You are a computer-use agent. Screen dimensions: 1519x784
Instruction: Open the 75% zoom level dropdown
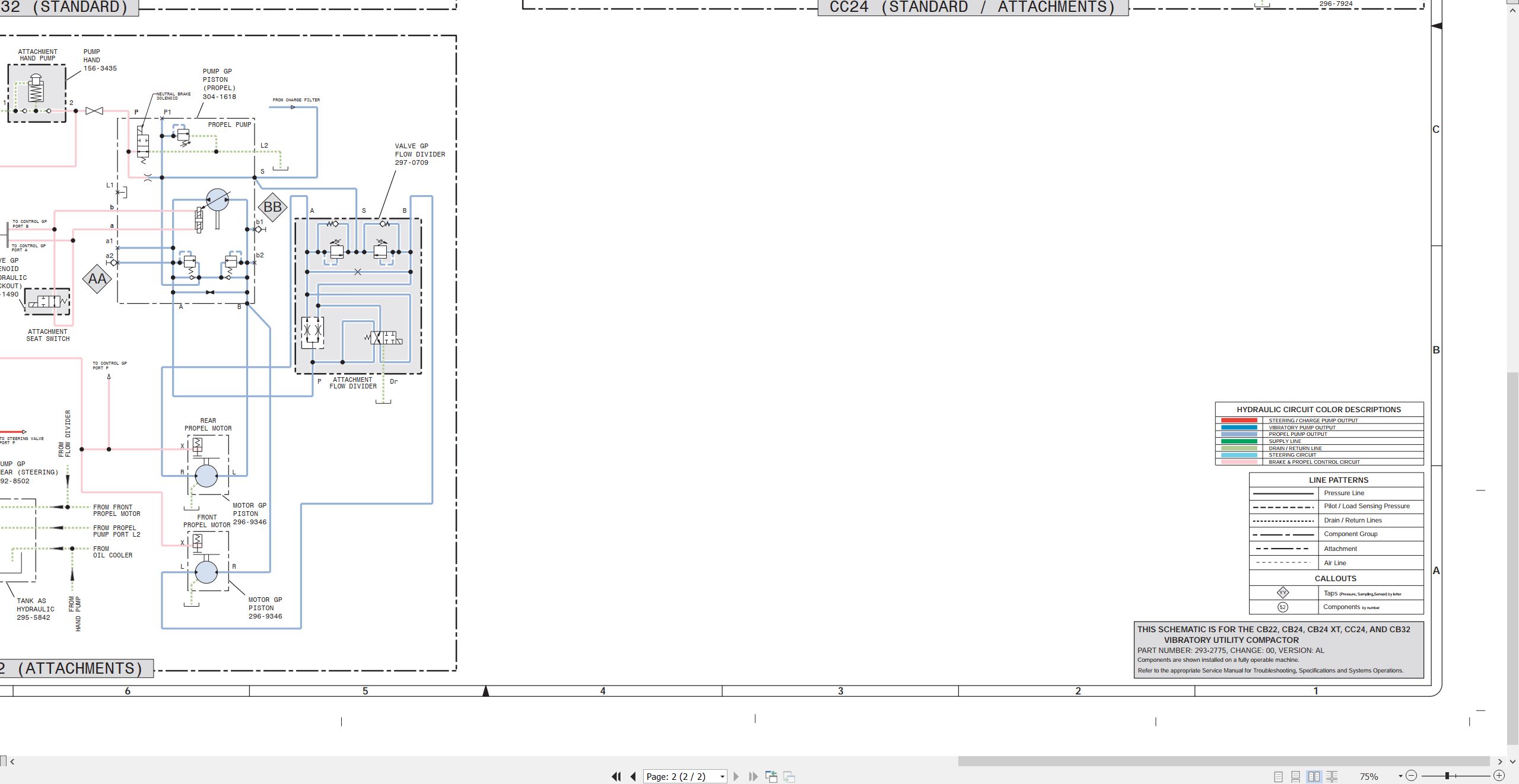(1400, 776)
